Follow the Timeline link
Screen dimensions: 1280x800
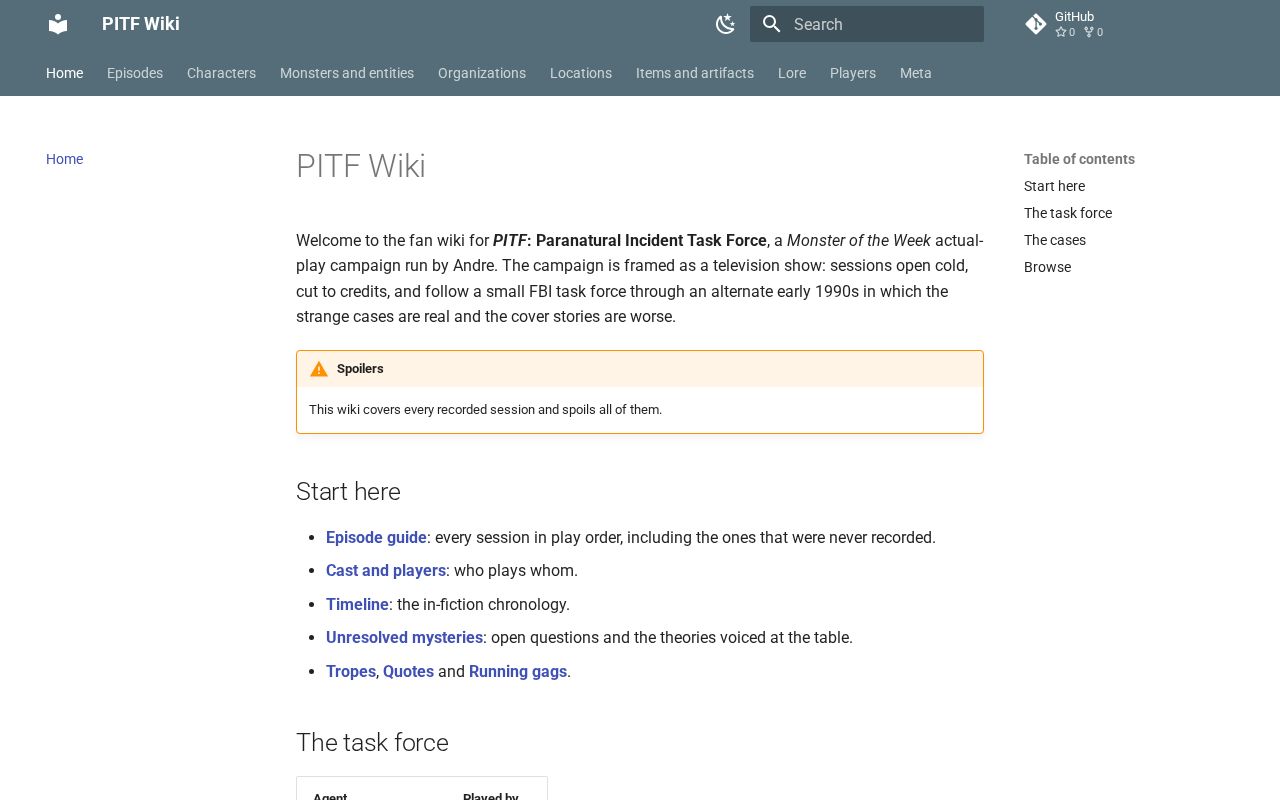click(357, 604)
